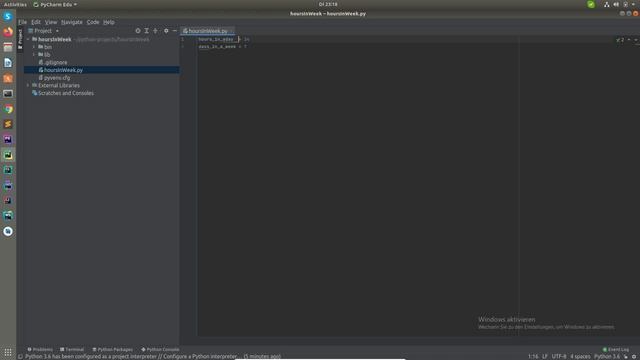
Task: Select hoursInWeek.py in project tree
Action: pos(102,70)
